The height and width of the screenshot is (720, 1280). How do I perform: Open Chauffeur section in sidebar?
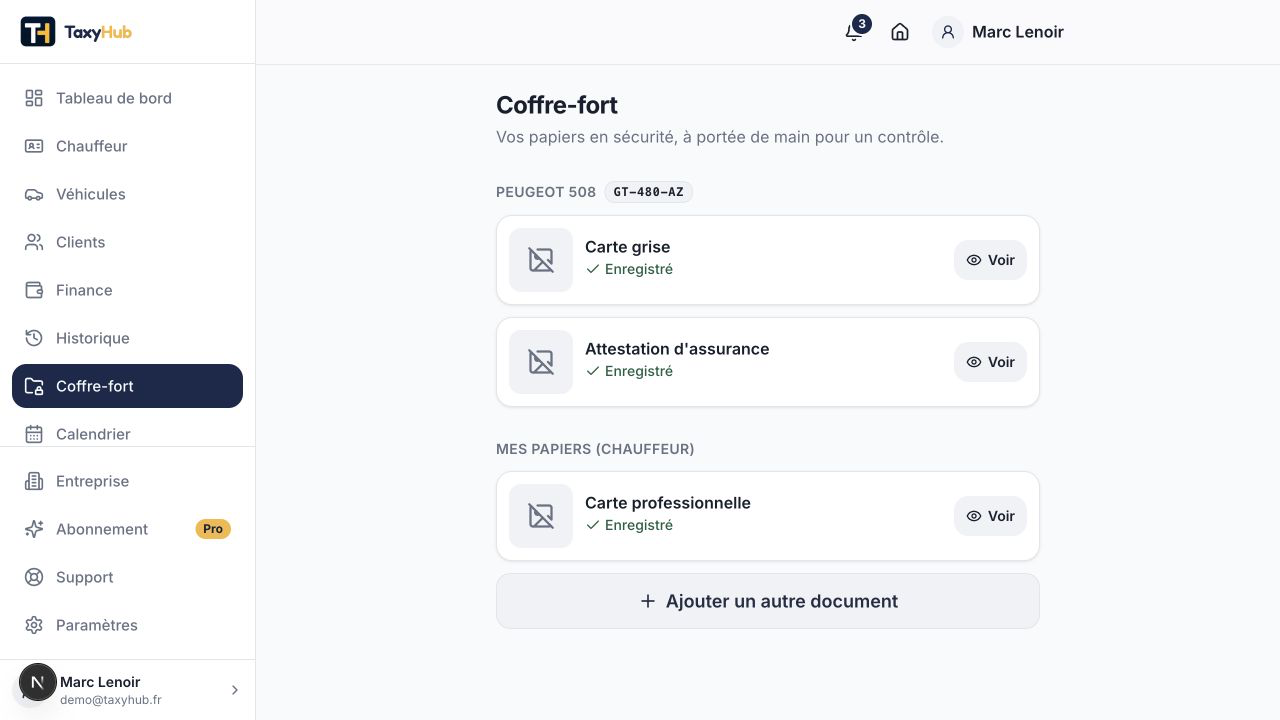(127, 146)
